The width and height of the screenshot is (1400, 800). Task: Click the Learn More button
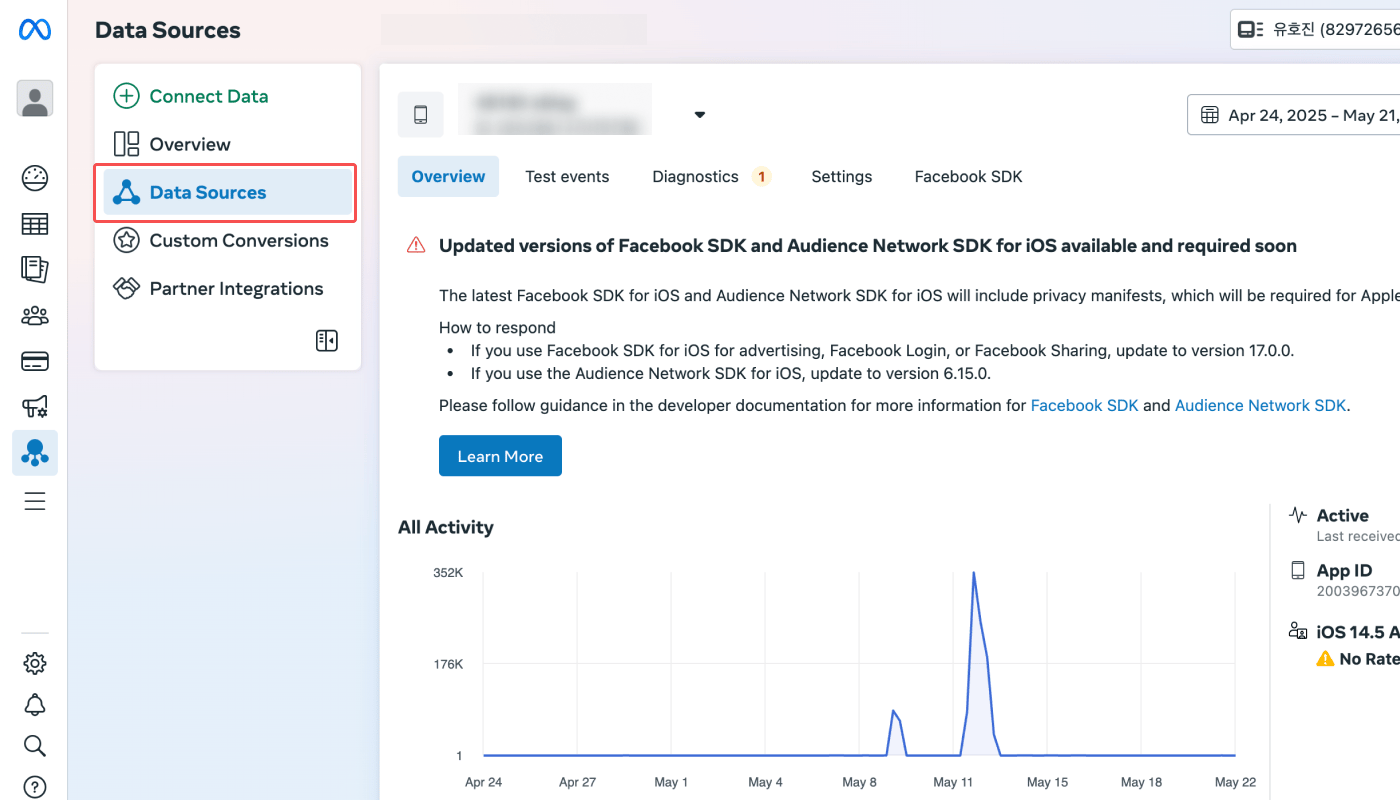500,456
